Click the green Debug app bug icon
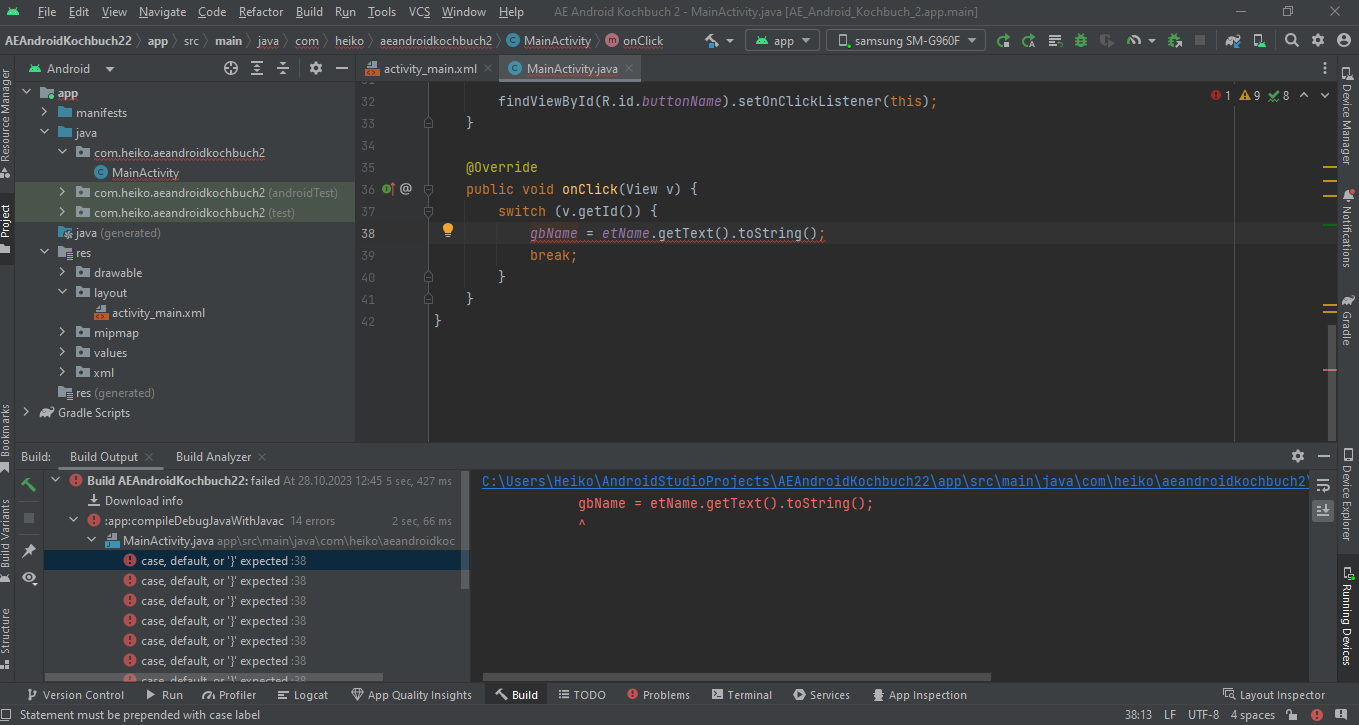 coord(1081,41)
